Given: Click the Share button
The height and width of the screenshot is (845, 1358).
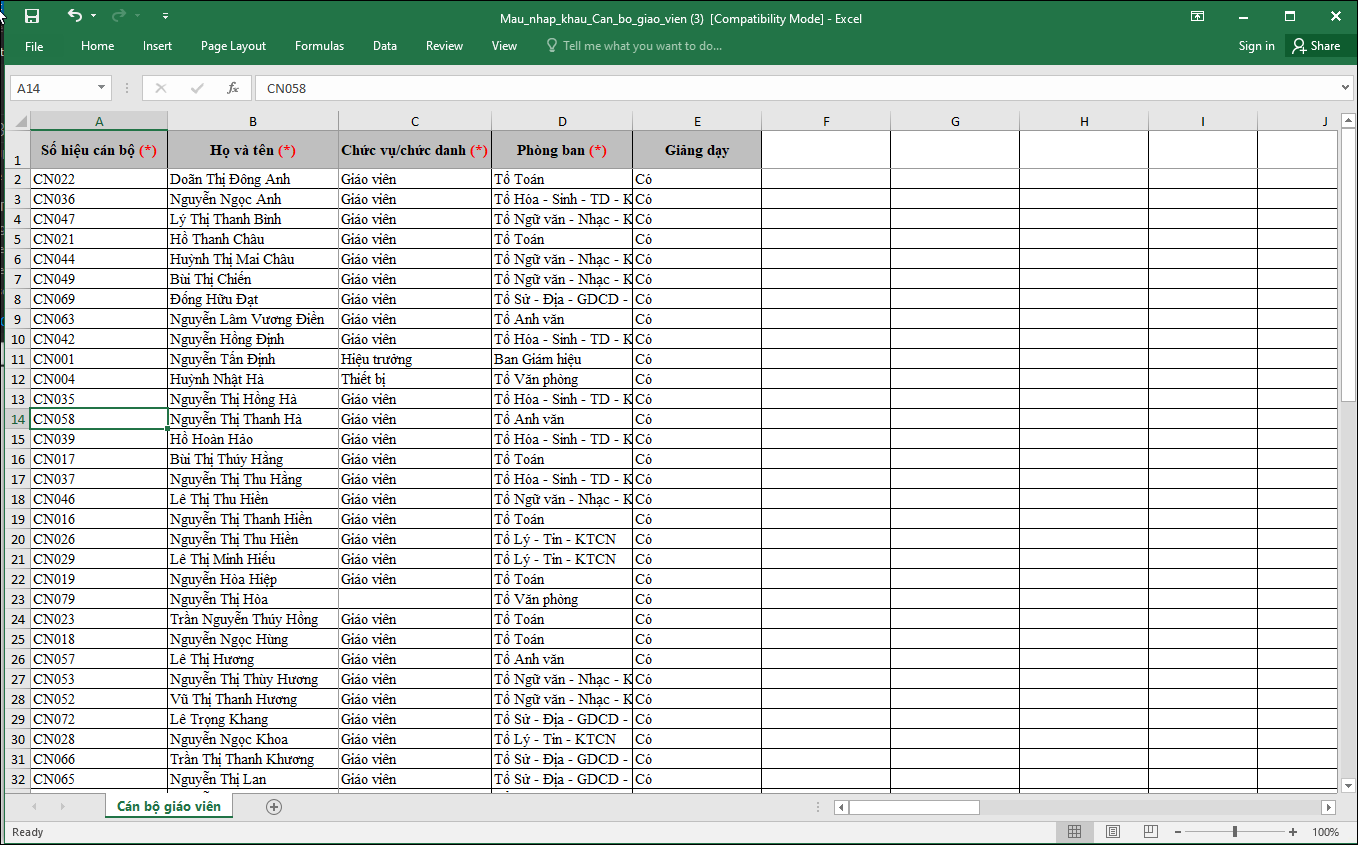Looking at the screenshot, I should tap(1316, 46).
